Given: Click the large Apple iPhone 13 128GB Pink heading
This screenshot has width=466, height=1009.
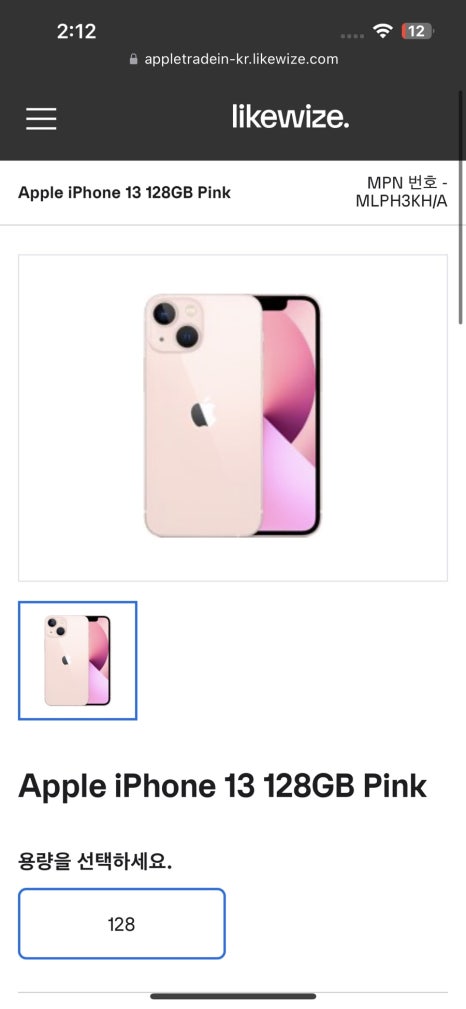Looking at the screenshot, I should 223,786.
